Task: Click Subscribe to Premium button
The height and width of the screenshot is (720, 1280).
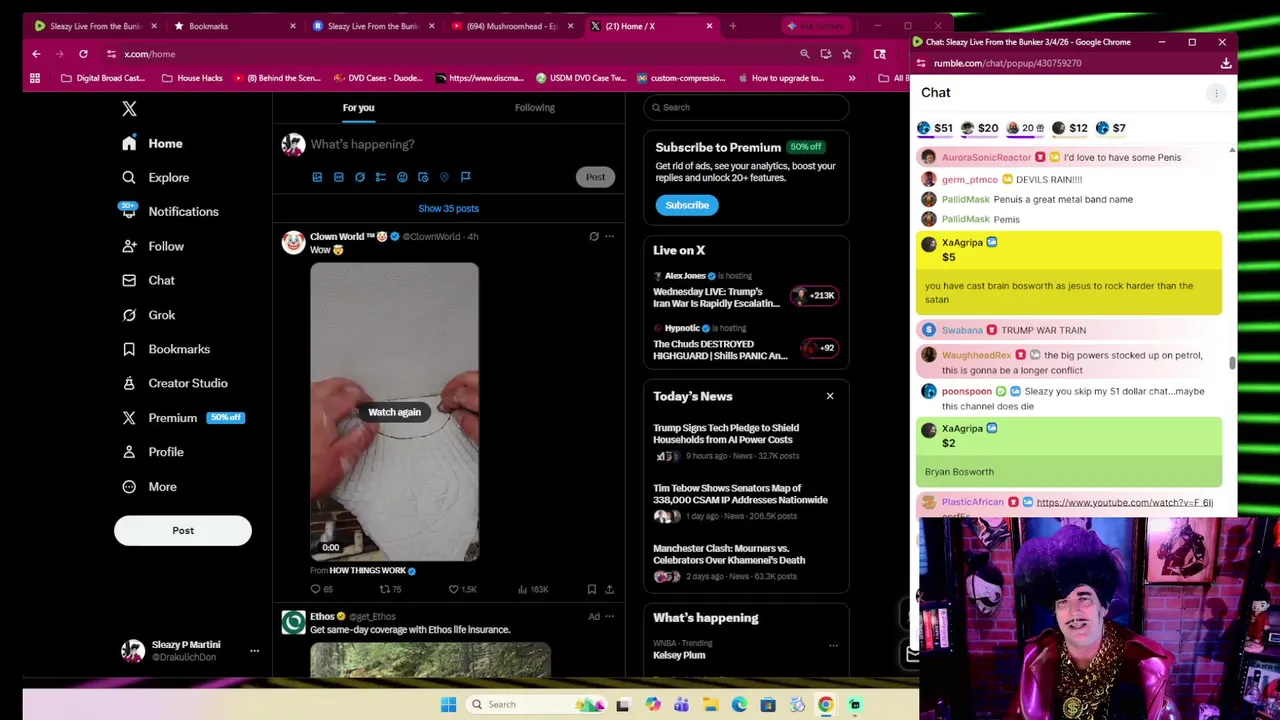Action: (687, 205)
